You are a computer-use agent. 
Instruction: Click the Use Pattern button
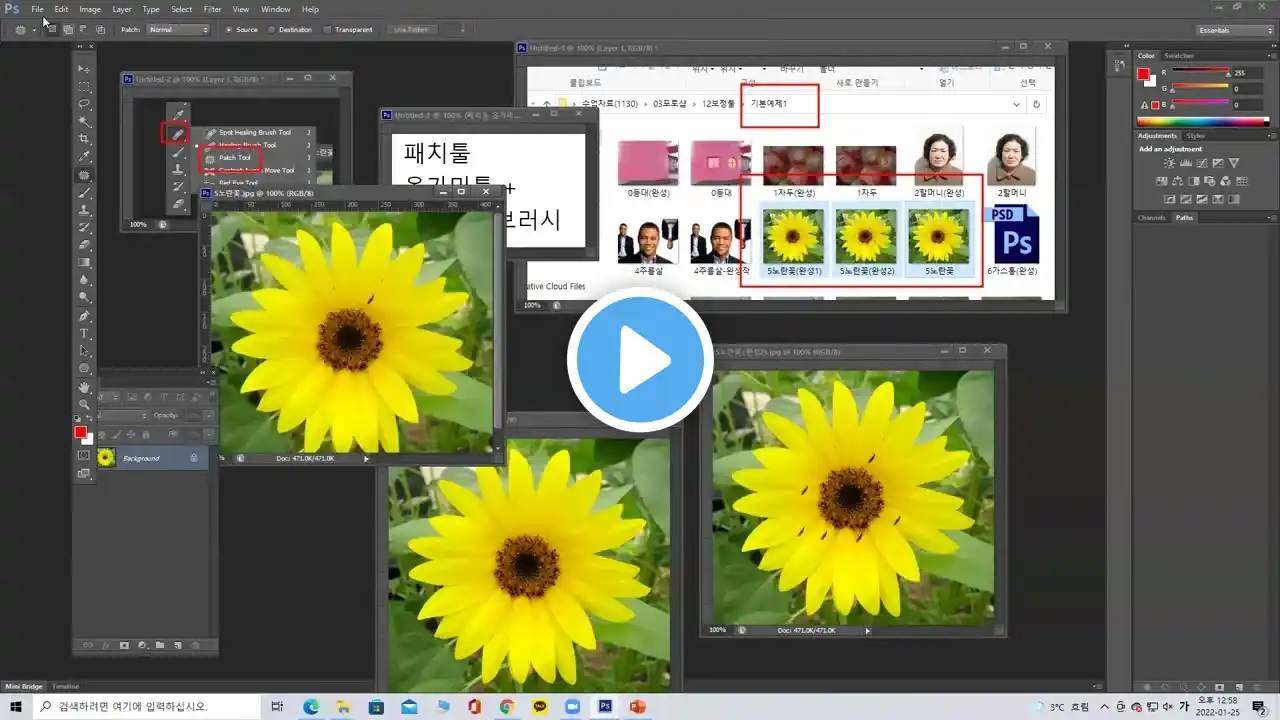(412, 30)
